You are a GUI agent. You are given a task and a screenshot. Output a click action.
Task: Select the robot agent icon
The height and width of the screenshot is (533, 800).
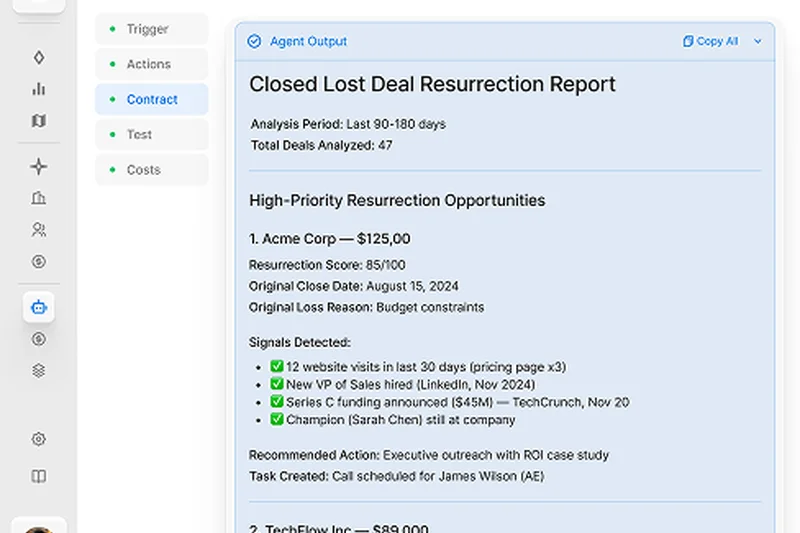tap(39, 307)
